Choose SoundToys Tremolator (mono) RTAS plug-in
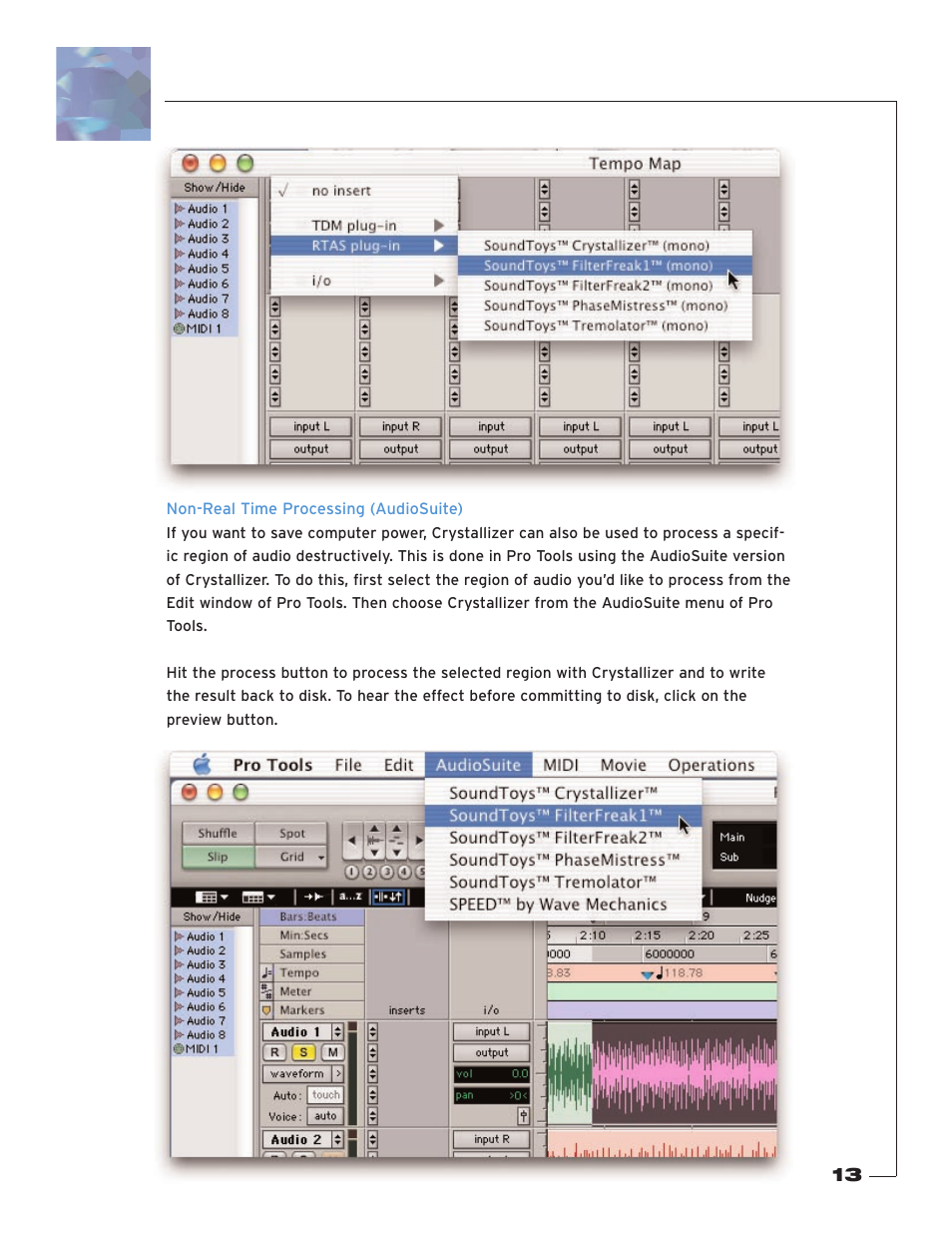 [605, 325]
